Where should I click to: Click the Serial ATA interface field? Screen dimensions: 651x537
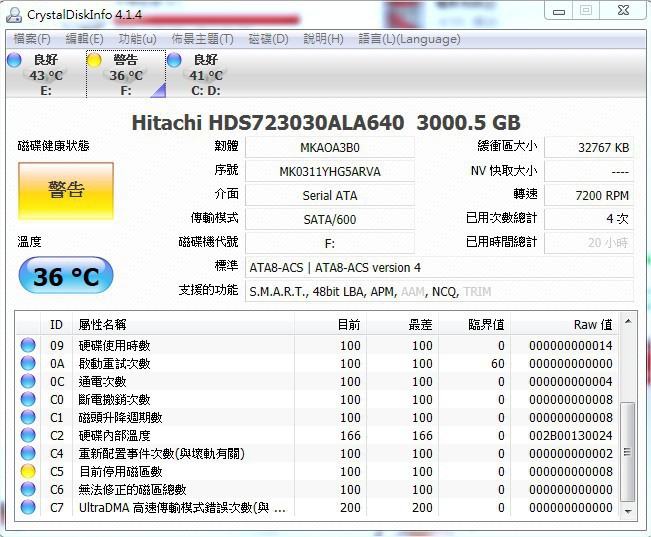click(330, 195)
